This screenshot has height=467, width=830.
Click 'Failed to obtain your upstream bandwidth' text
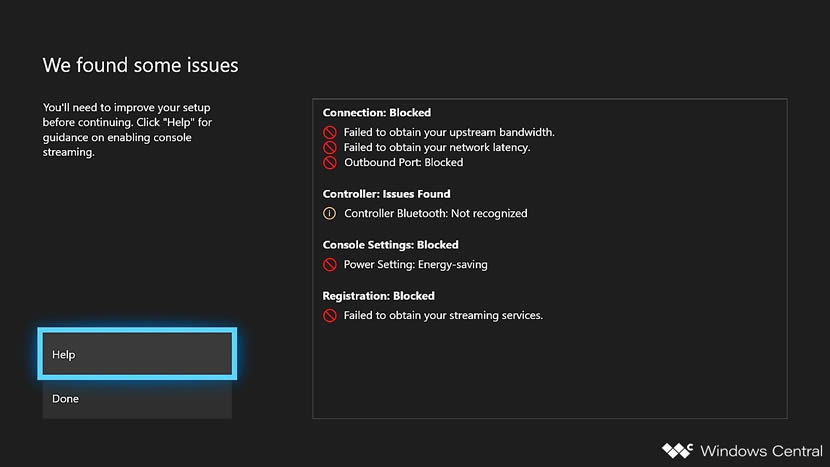(x=449, y=132)
